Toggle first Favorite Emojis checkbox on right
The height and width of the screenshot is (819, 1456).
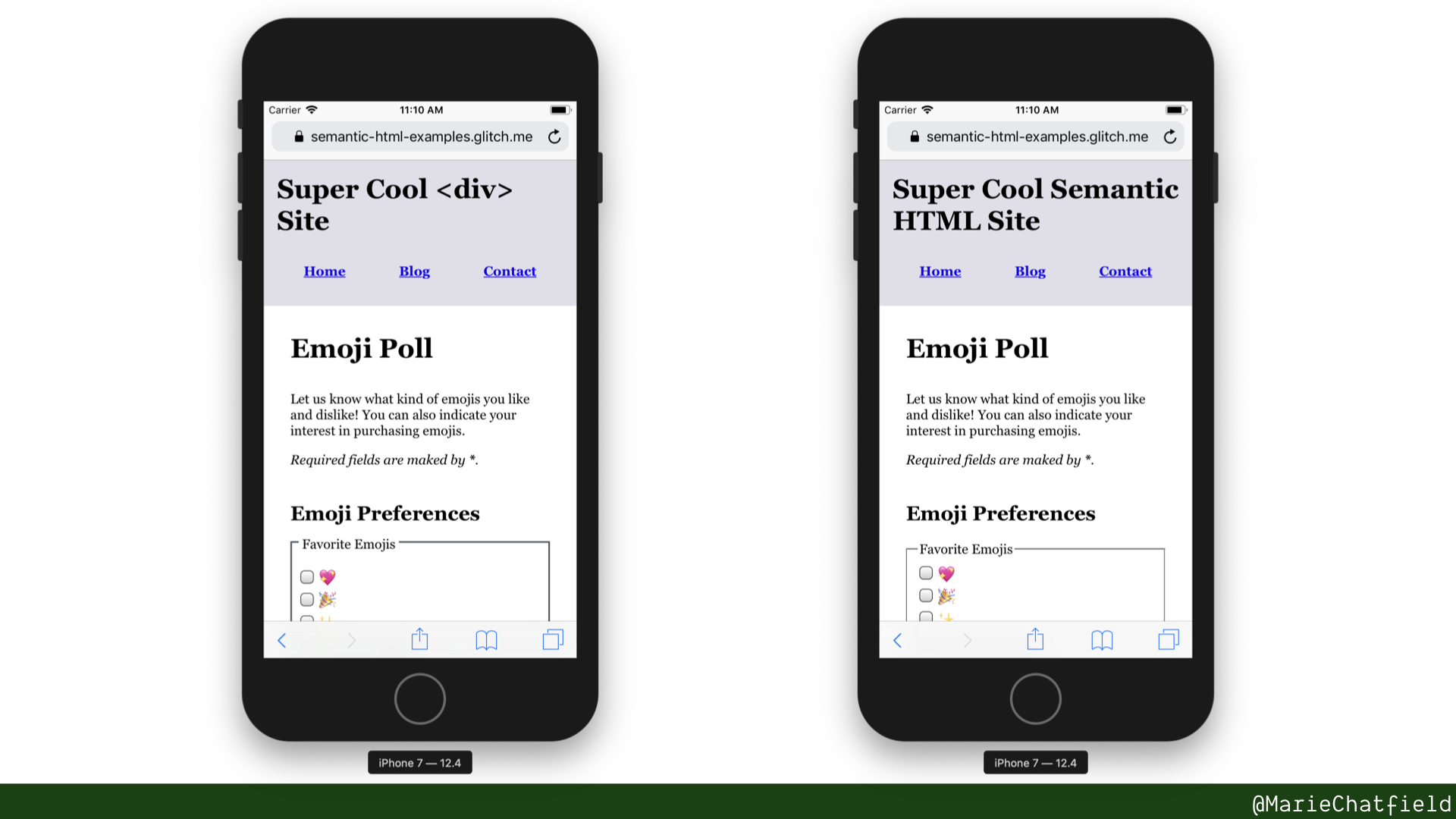click(x=925, y=573)
